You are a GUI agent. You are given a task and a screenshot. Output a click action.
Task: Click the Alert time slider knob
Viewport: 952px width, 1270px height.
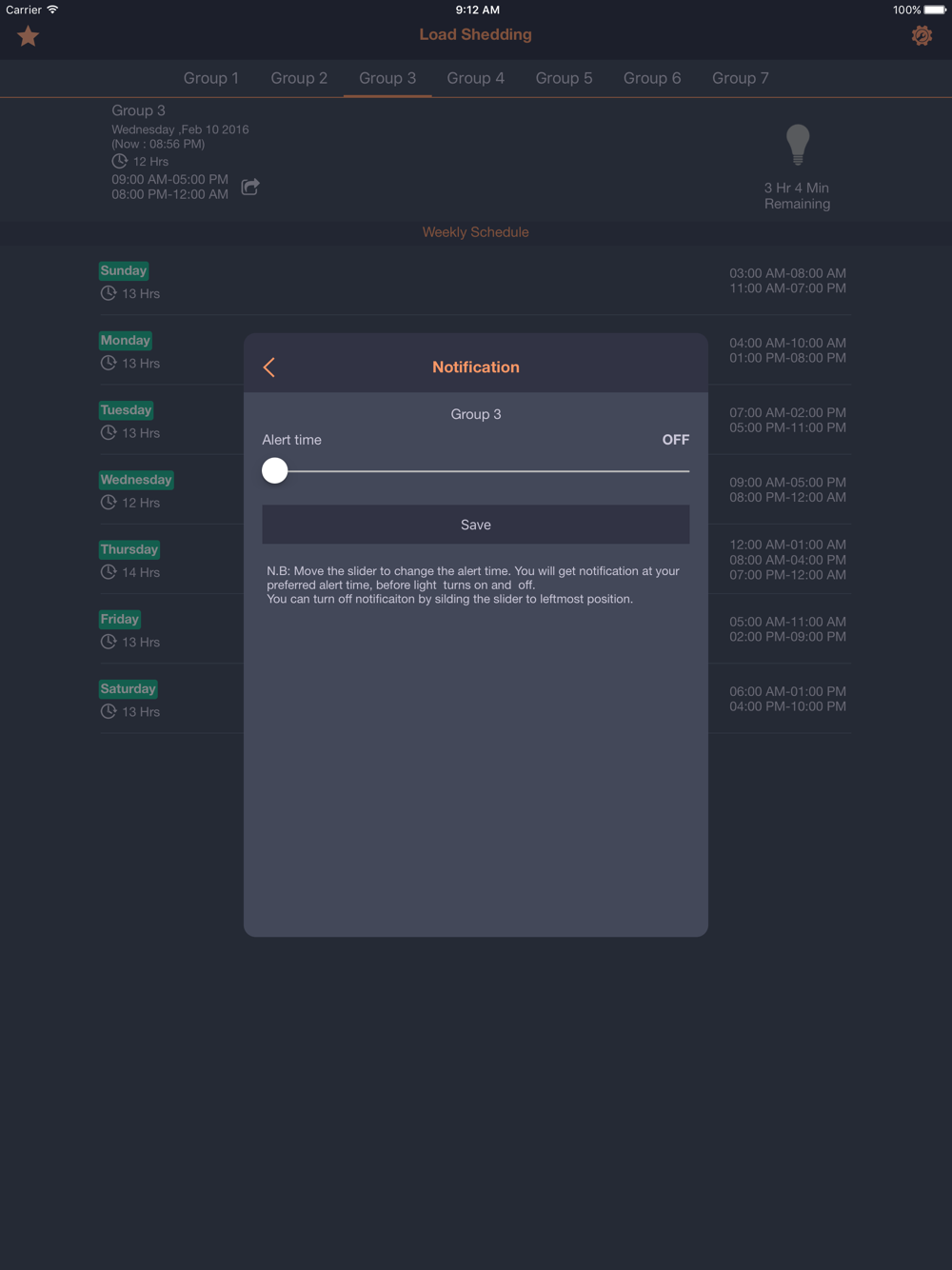[x=275, y=470]
